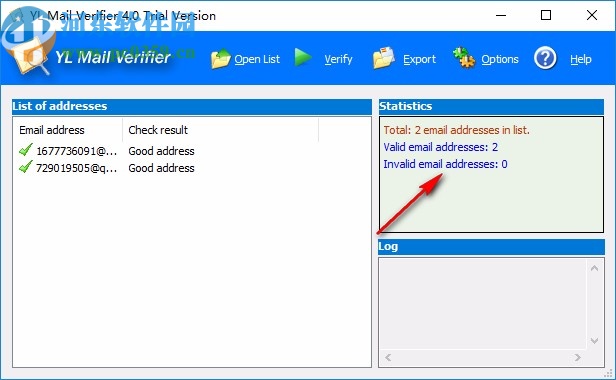Maximize the YL Mail Verifier window
The width and height of the screenshot is (616, 380).
[x=546, y=16]
